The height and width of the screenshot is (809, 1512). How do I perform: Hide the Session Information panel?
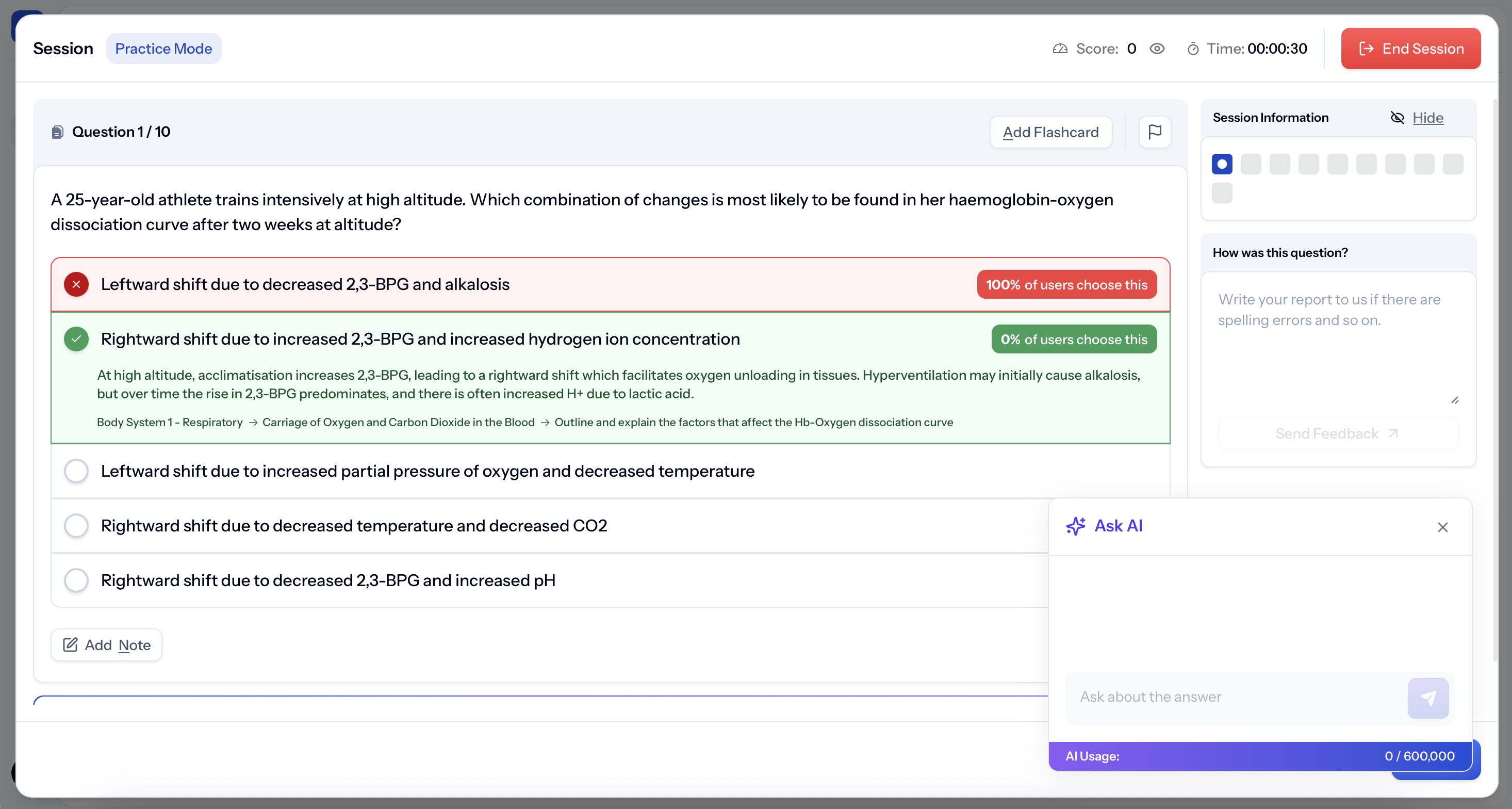click(x=1426, y=118)
